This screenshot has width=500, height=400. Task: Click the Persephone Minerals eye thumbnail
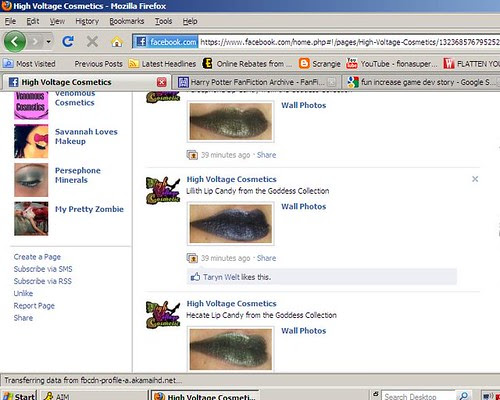31,180
